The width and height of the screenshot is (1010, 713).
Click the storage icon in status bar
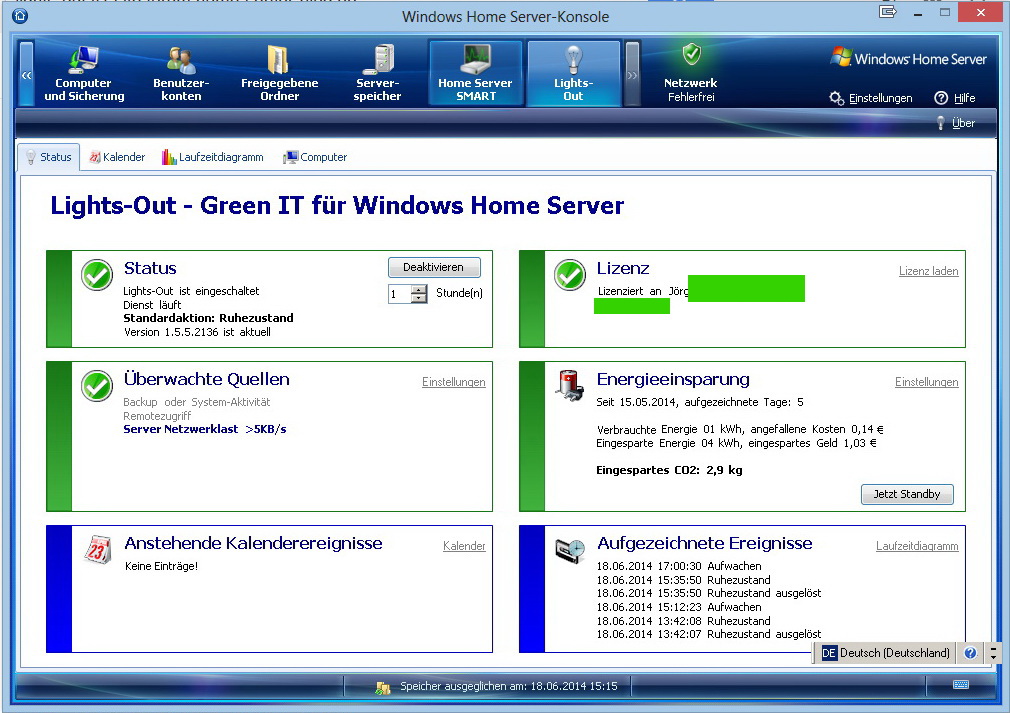383,688
